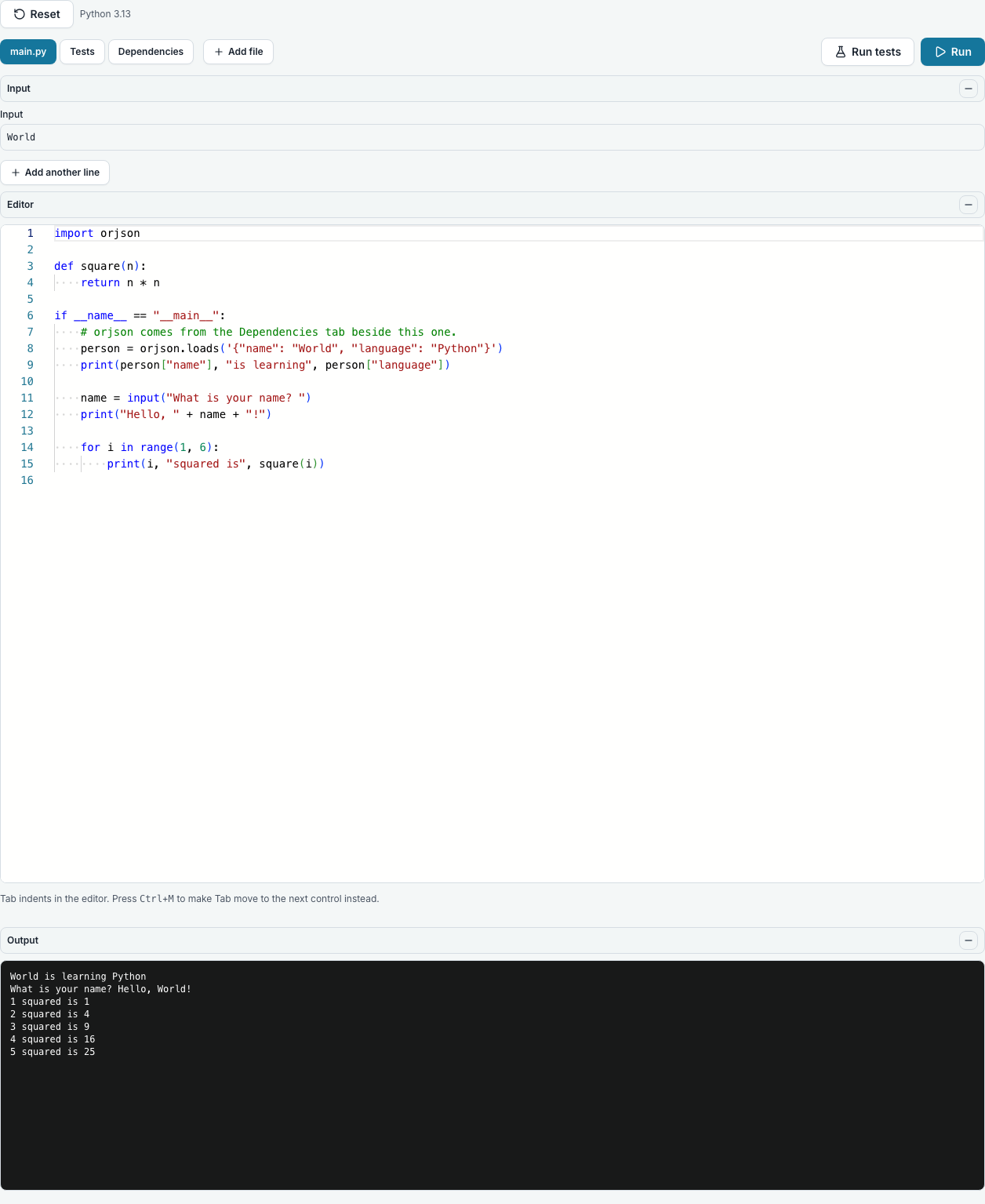Click the name = input line
The height and width of the screenshot is (1204, 985).
click(196, 398)
